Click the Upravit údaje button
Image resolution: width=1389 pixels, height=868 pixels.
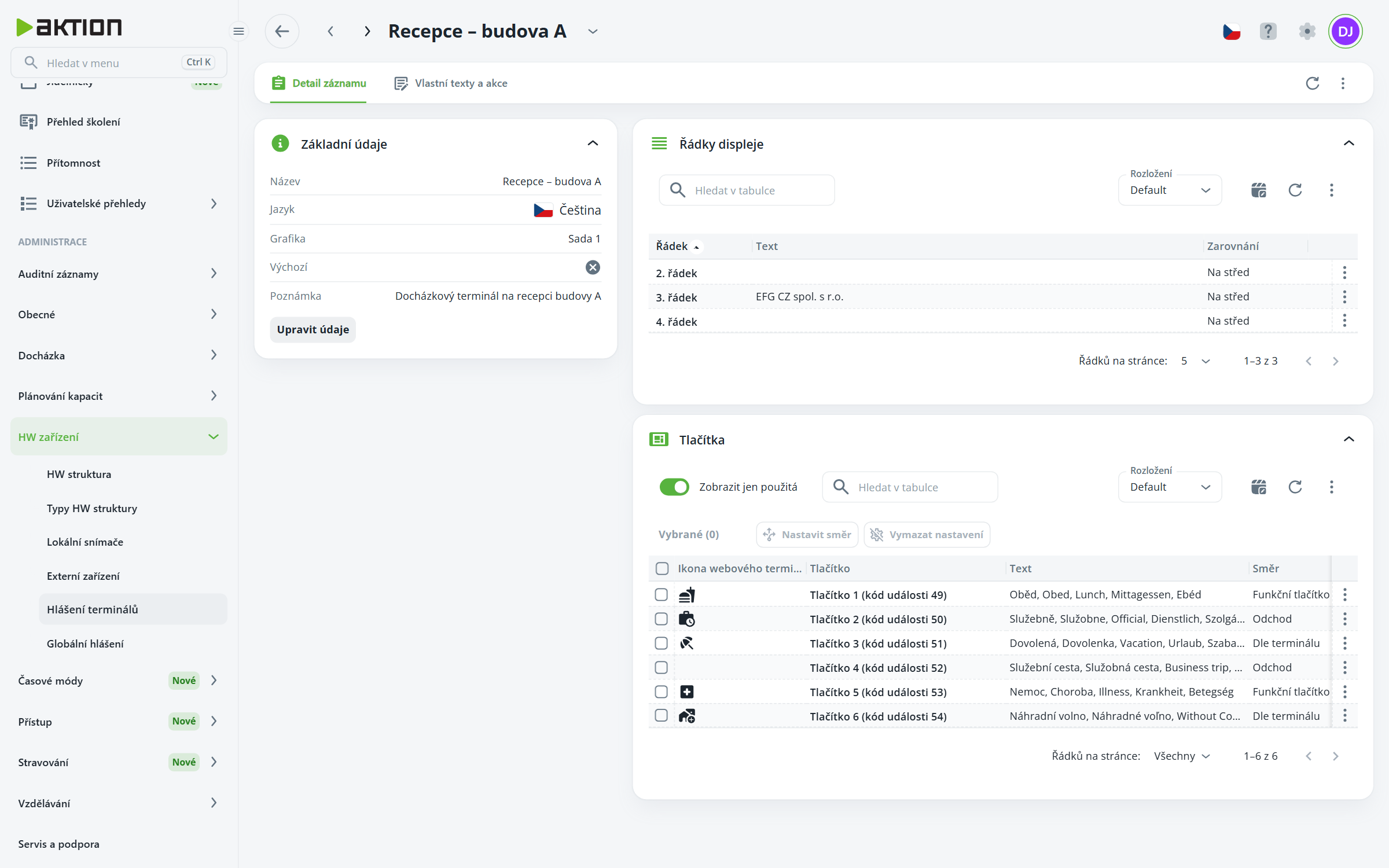[313, 329]
